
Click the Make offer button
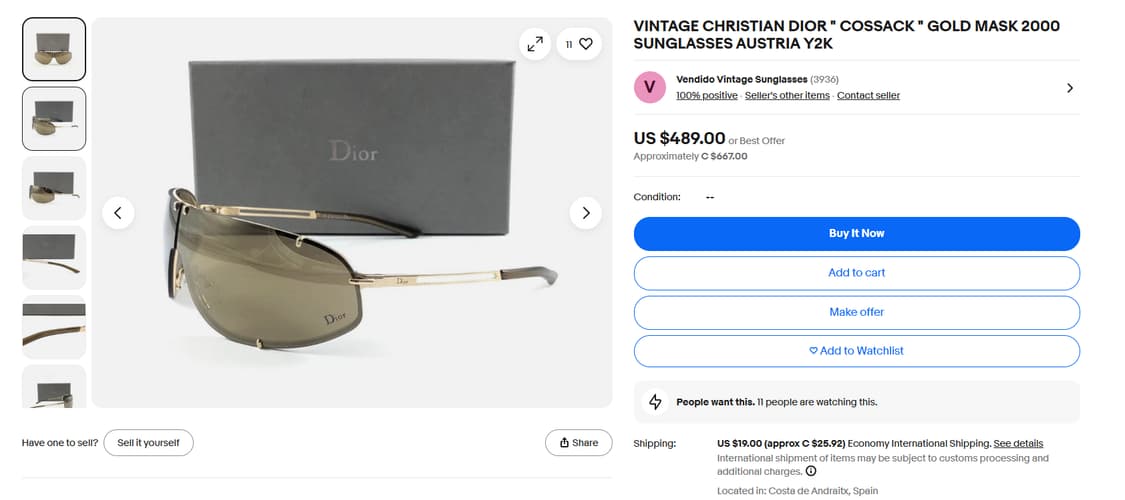point(857,312)
